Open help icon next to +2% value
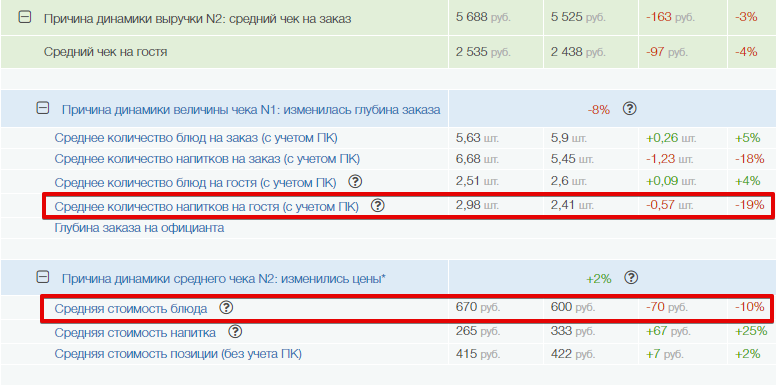Viewport: 780px width, 385px height. click(x=631, y=278)
